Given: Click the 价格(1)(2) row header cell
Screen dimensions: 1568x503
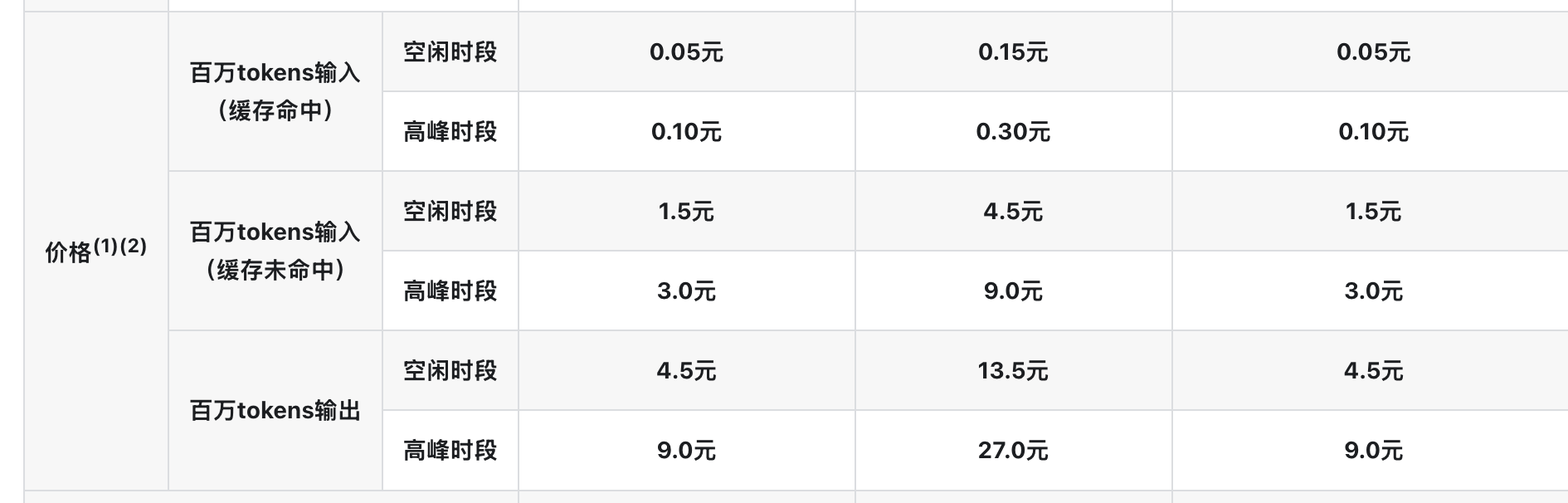Looking at the screenshot, I should tap(96, 251).
